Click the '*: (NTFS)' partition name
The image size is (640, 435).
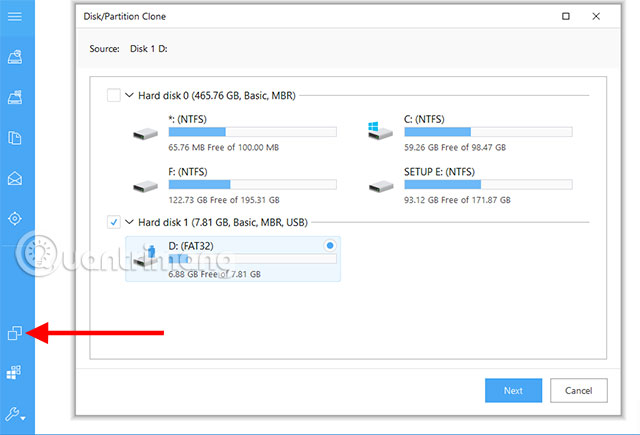188,119
